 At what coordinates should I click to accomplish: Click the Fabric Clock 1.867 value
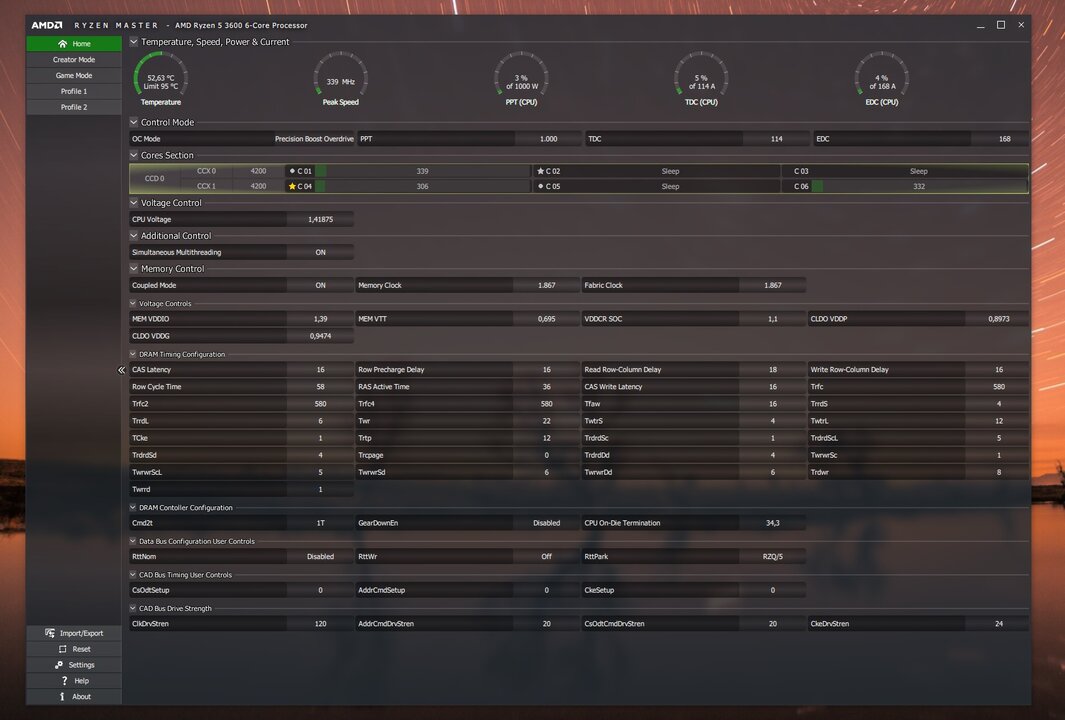(772, 285)
